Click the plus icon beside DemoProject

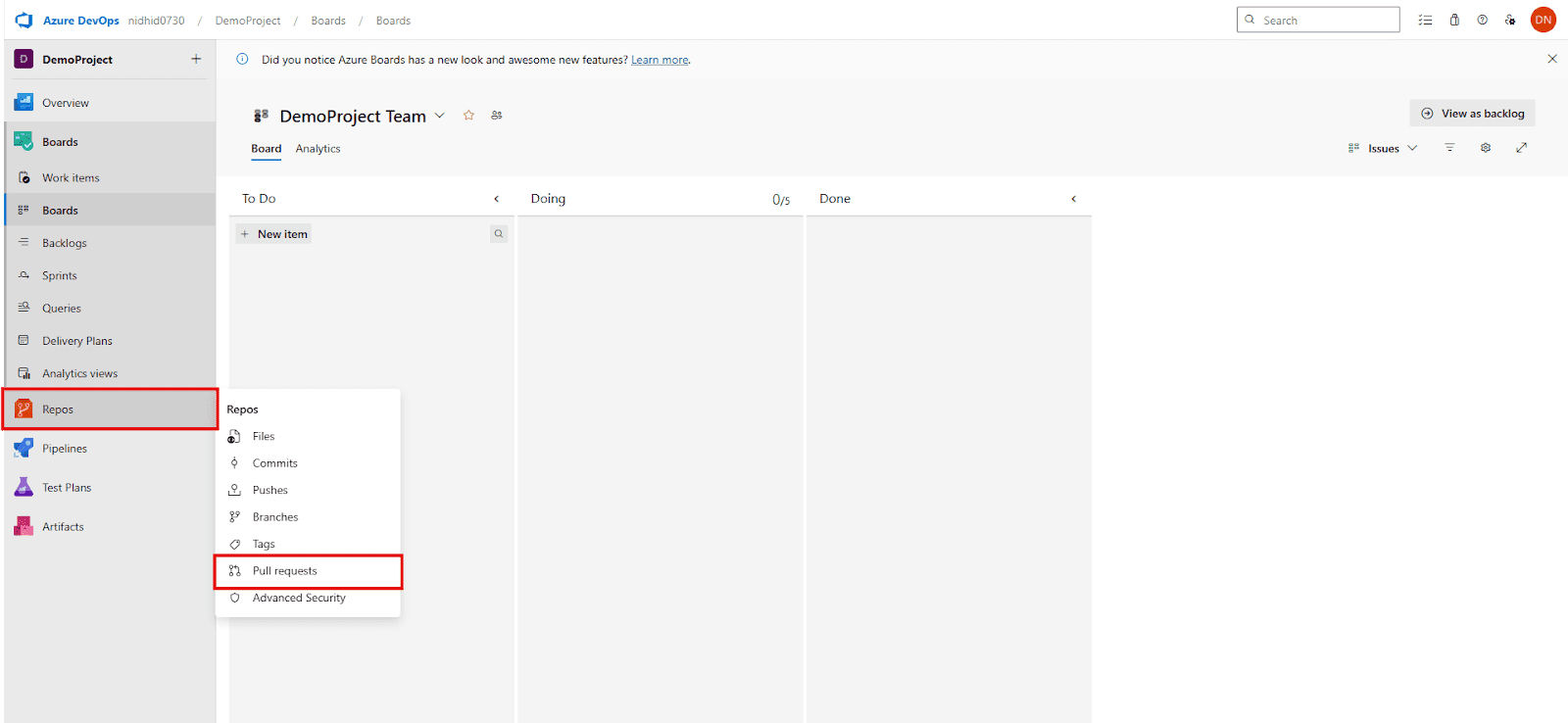(x=196, y=59)
